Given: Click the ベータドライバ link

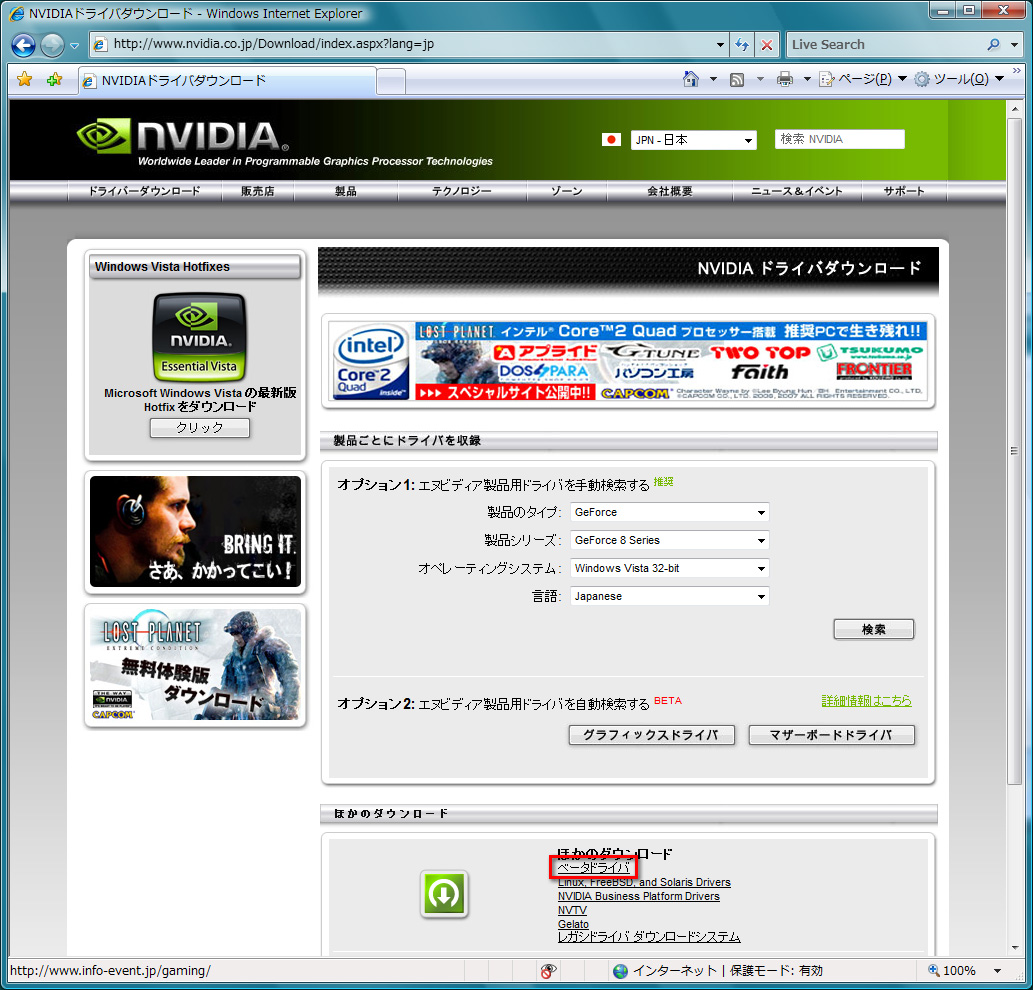Looking at the screenshot, I should pos(594,867).
